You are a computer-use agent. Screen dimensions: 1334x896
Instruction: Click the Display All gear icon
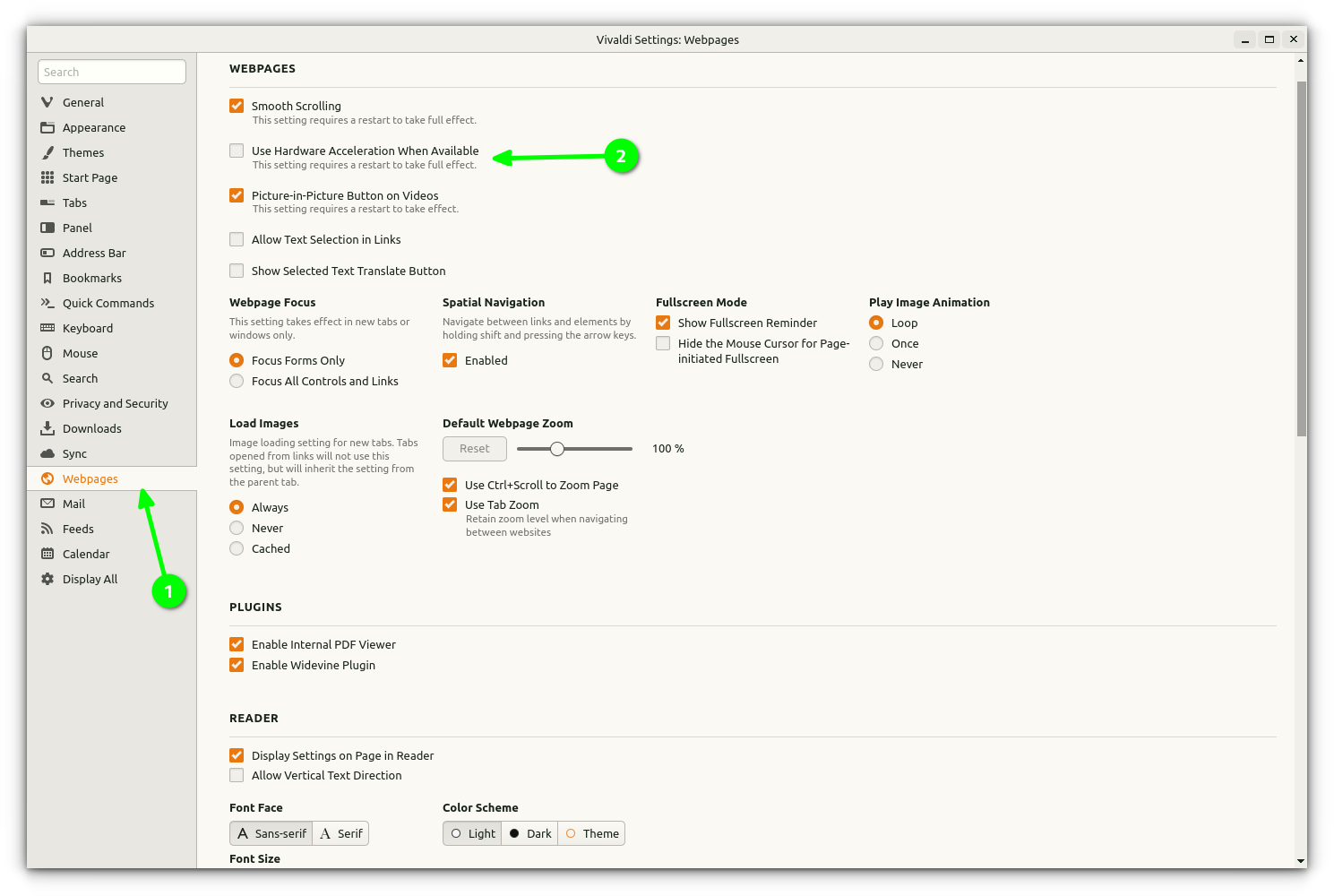pos(47,579)
